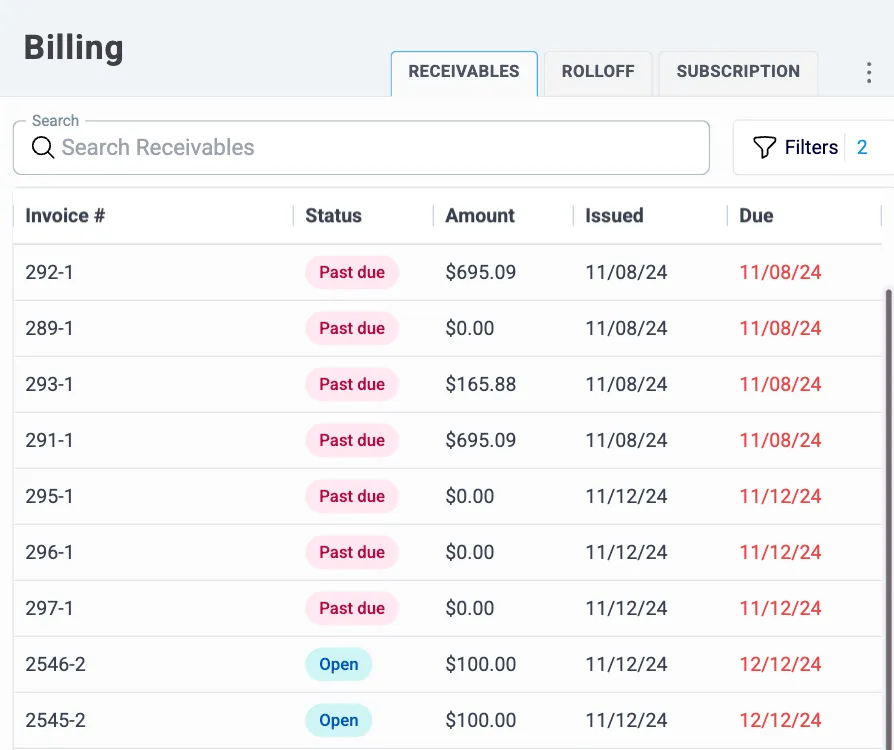Sort table by Status column
This screenshot has height=750, width=894.
point(333,216)
